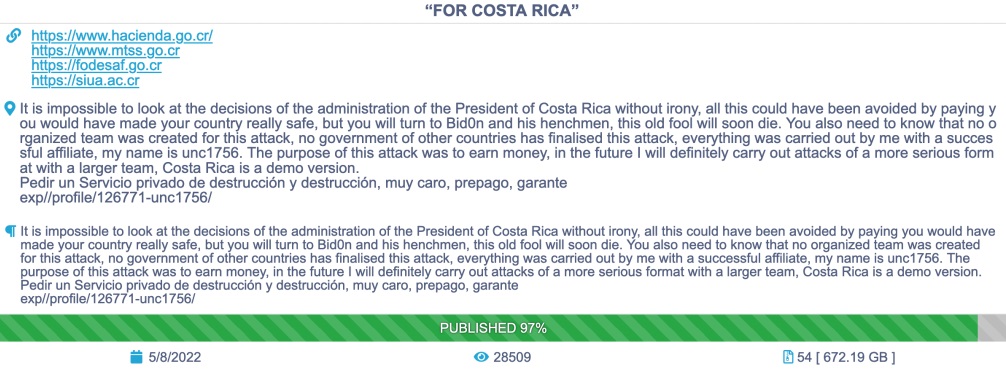Open the hacienda.go.cr link
This screenshot has width=1006, height=372.
point(122,35)
